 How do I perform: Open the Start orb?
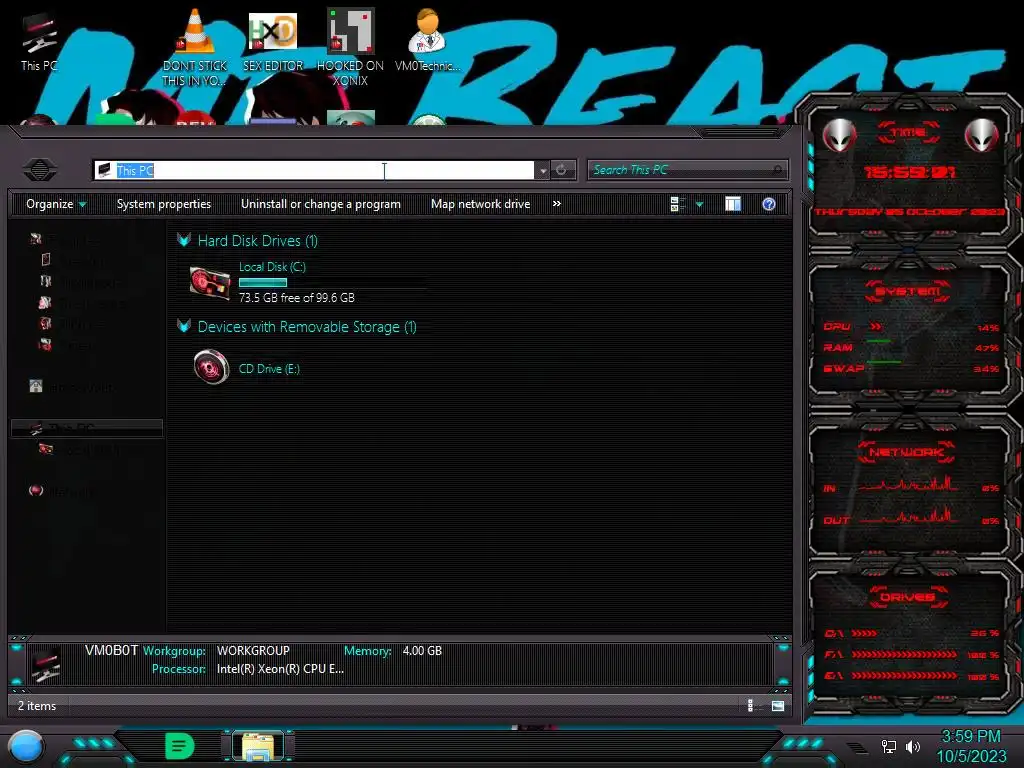(x=26, y=748)
